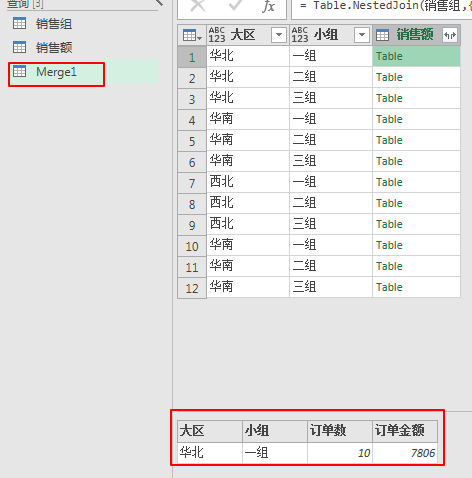Click the ABC123 data type icon of 小组
472x478 pixels.
coord(300,35)
